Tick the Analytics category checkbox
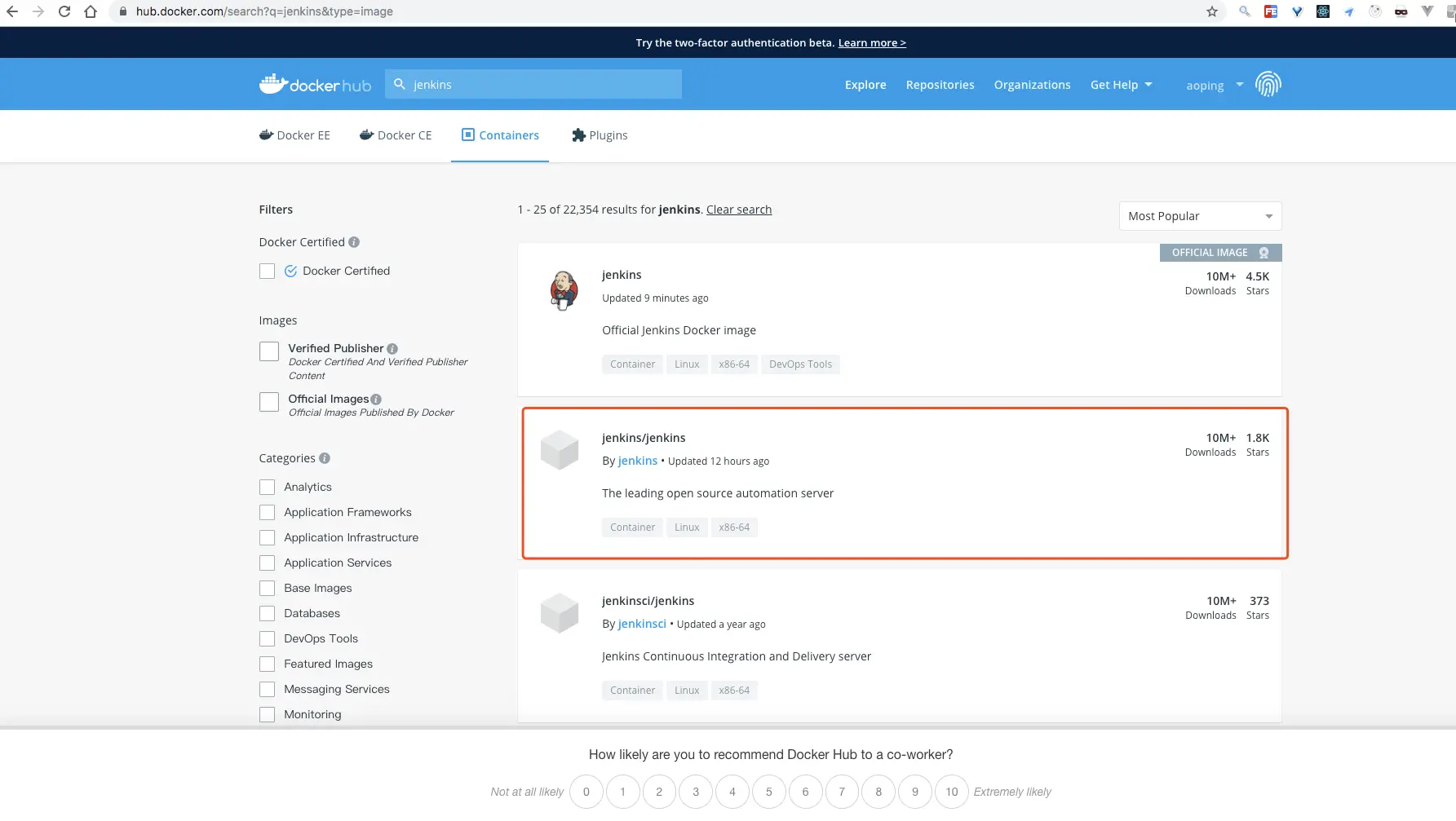The image size is (1456, 821). point(267,487)
